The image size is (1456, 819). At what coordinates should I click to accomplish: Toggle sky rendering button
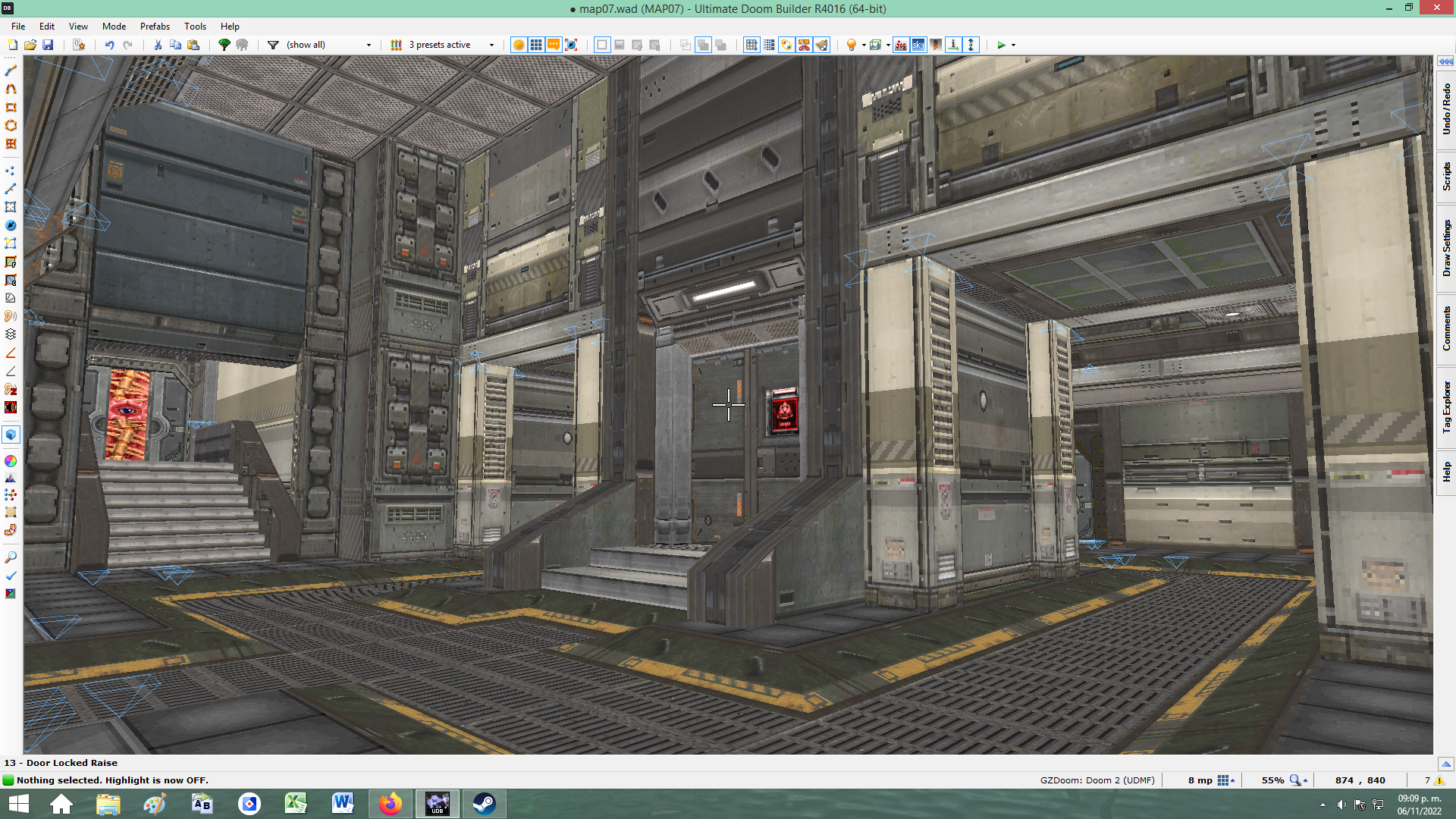tap(918, 45)
